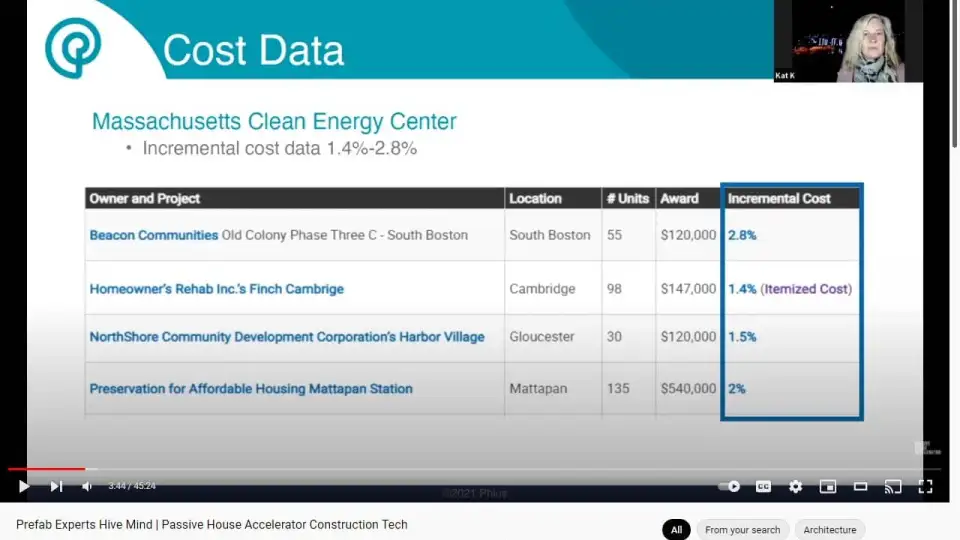Mute the video volume

click(87, 486)
